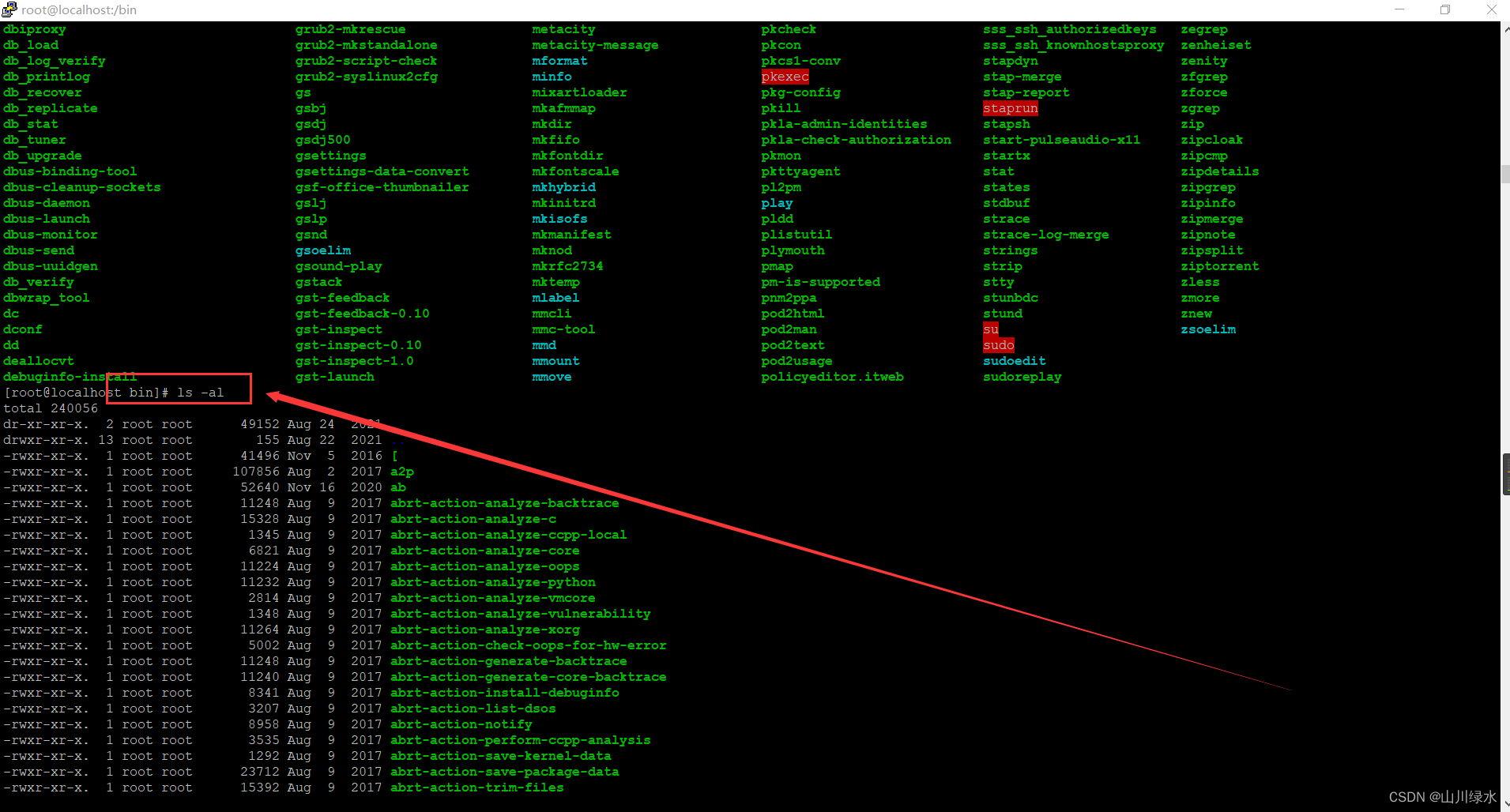Click 'gsettings-data-convert' in the listing
Viewport: 1510px width, 812px height.
(x=382, y=171)
